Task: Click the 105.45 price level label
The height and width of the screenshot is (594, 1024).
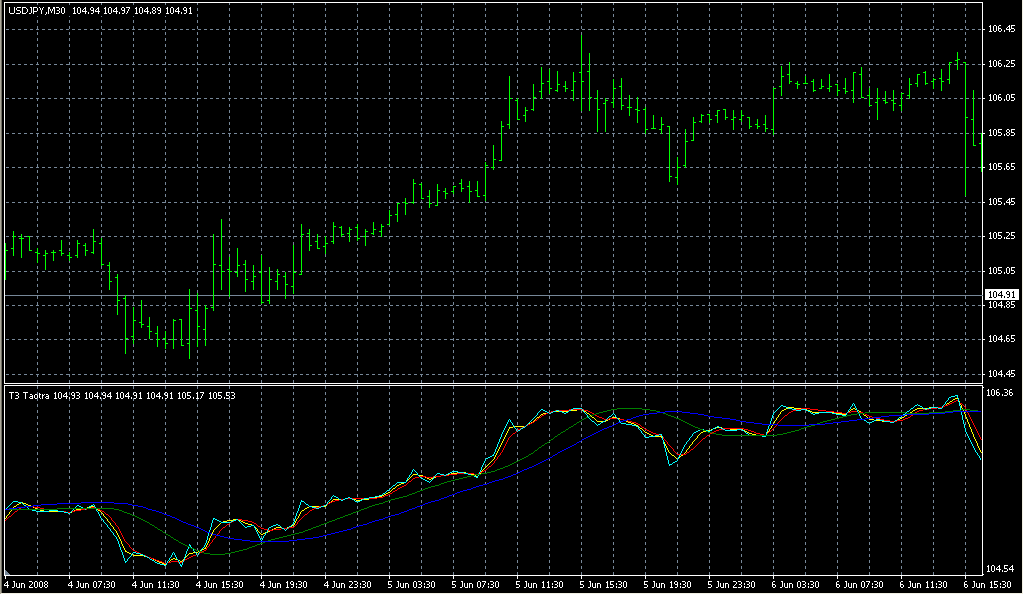Action: tap(1001, 202)
